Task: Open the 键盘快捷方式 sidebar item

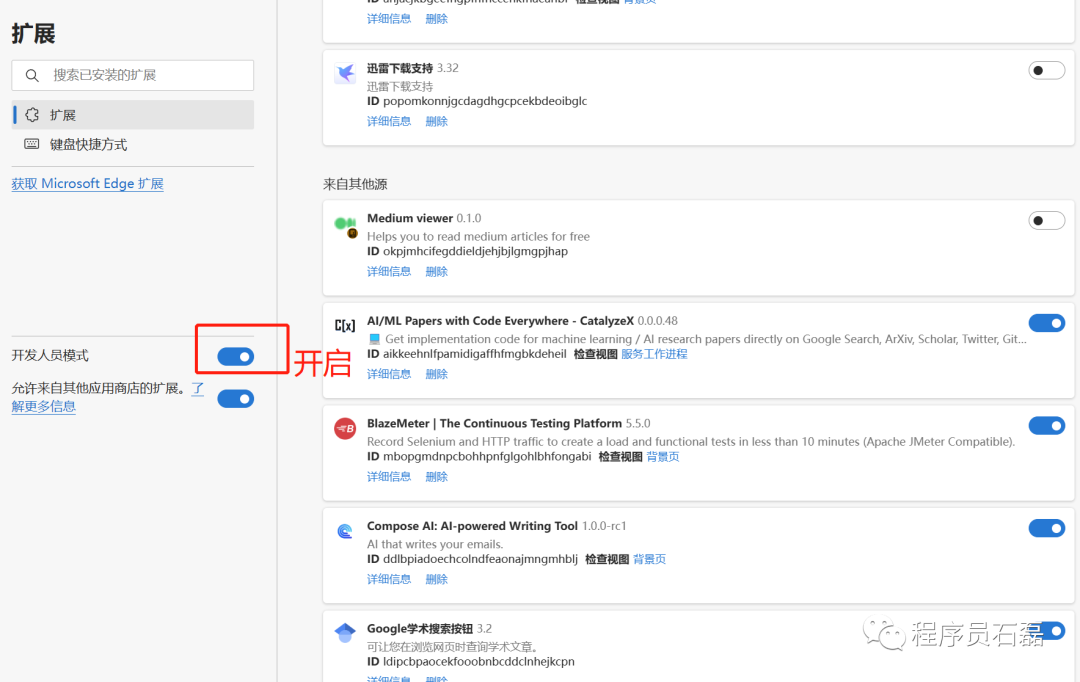Action: 133,144
